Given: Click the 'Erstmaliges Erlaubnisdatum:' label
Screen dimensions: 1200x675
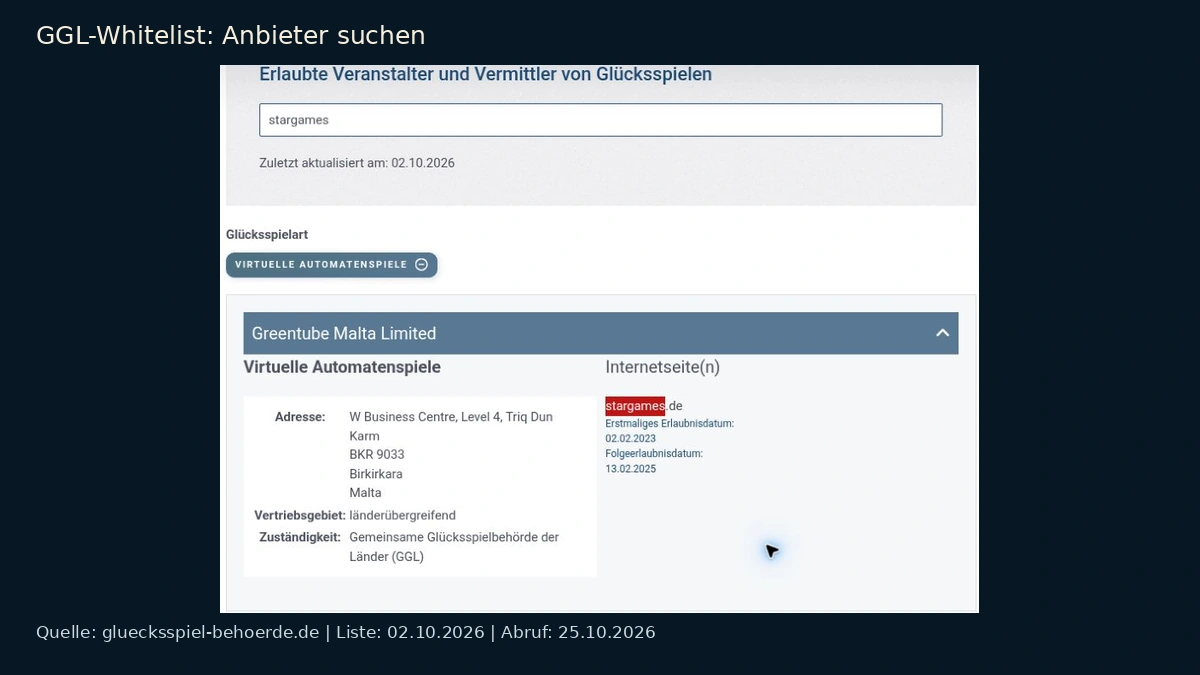Looking at the screenshot, I should tap(670, 424).
